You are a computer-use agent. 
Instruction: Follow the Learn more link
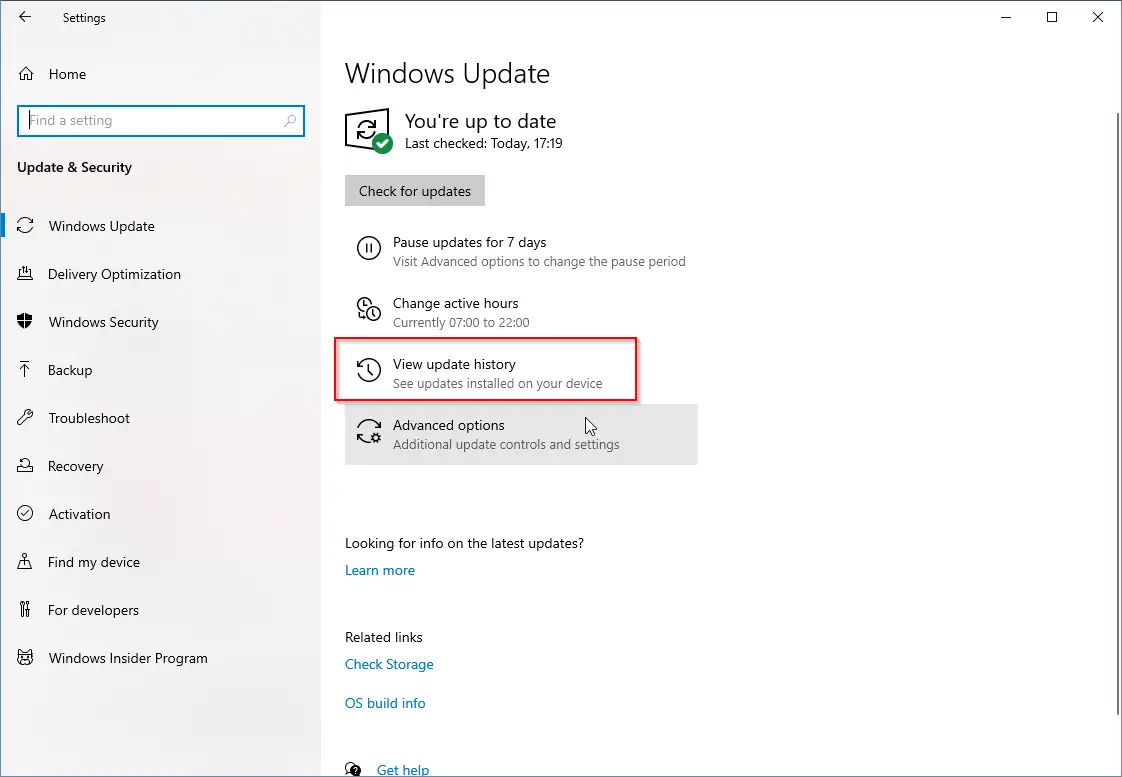tap(380, 570)
